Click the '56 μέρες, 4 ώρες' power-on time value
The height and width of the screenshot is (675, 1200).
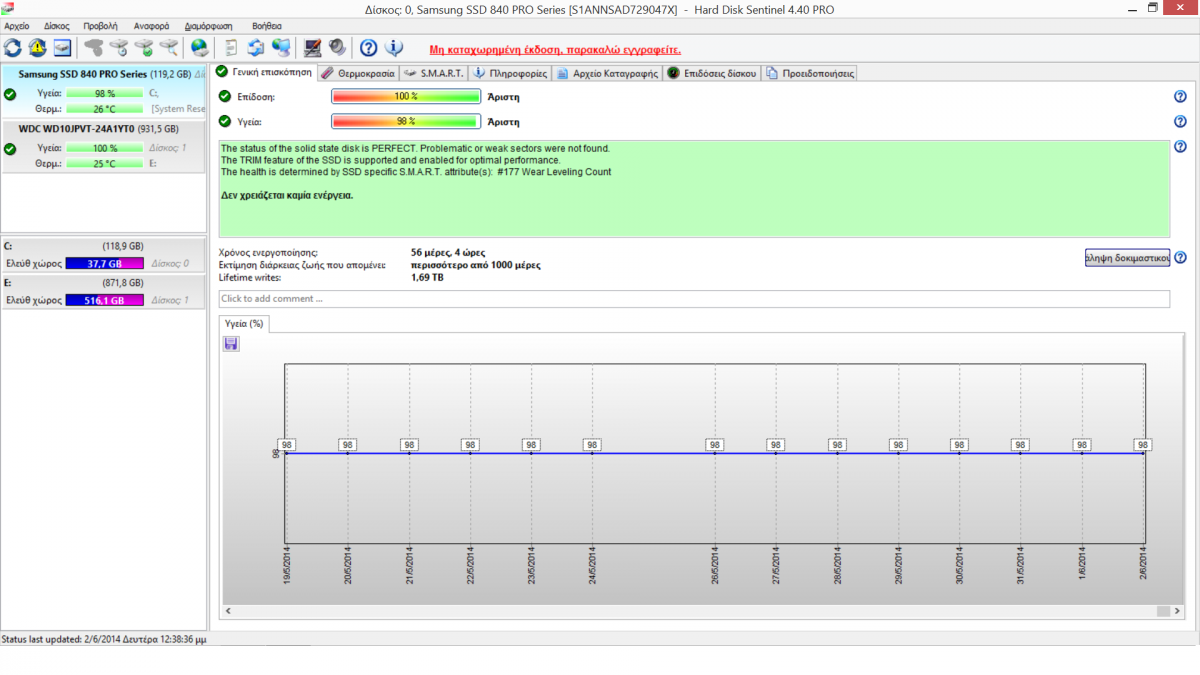(447, 253)
